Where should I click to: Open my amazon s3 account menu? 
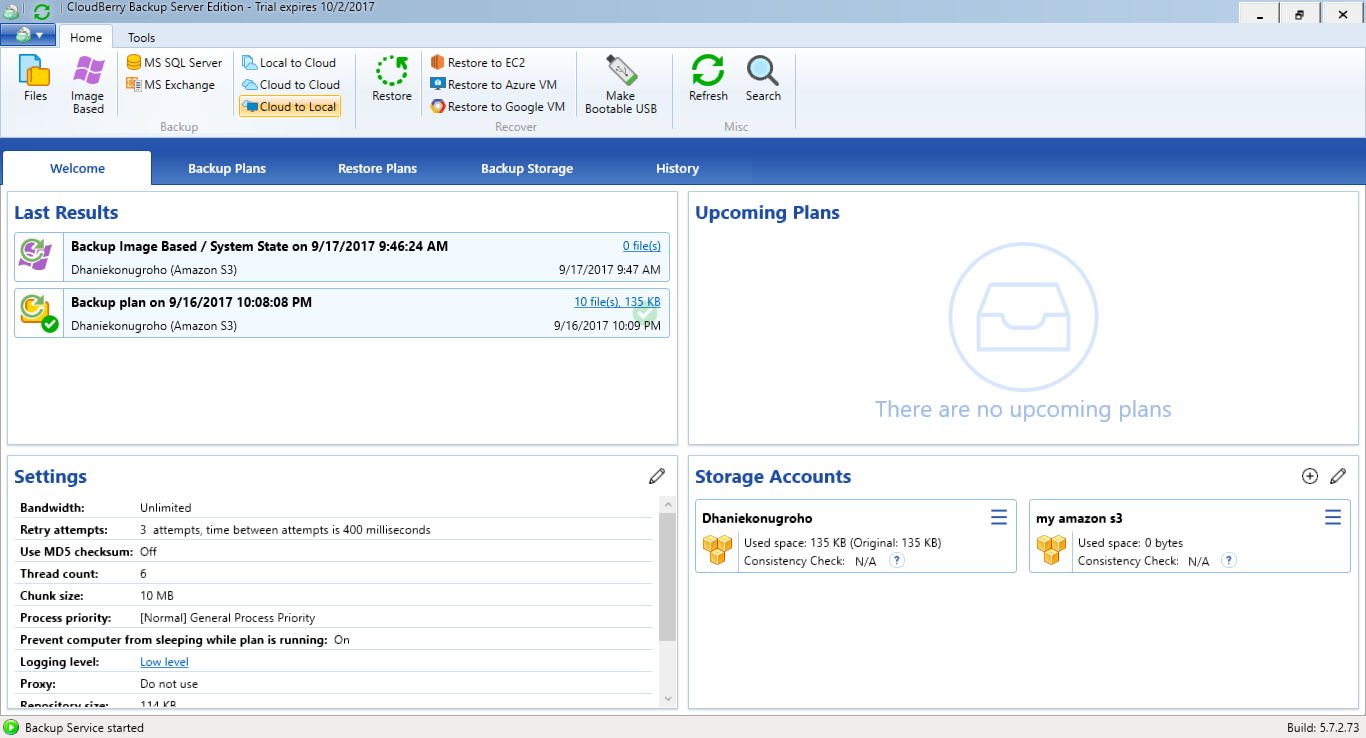point(1333,517)
